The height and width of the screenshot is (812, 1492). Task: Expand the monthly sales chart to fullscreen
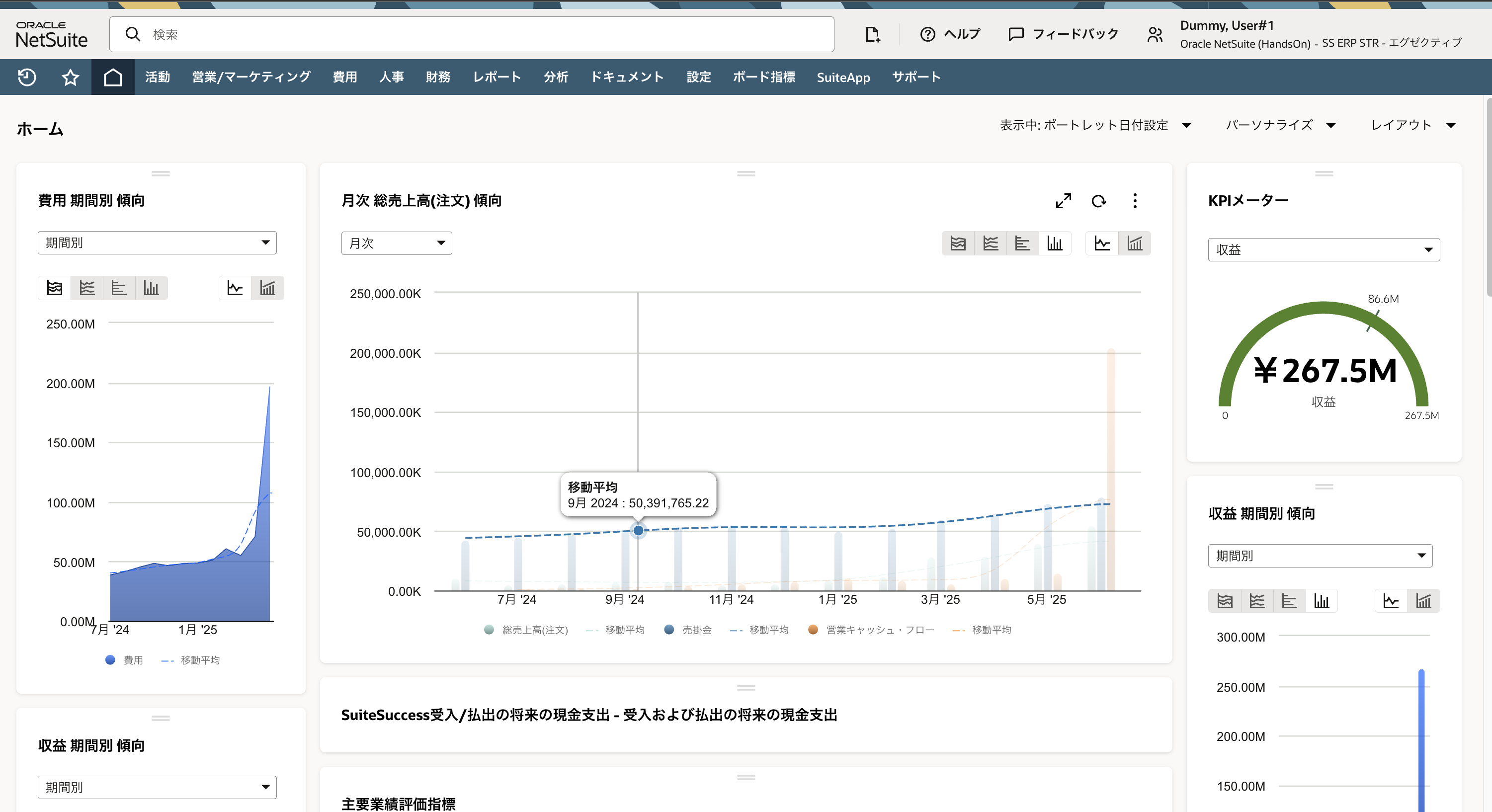pyautogui.click(x=1063, y=201)
